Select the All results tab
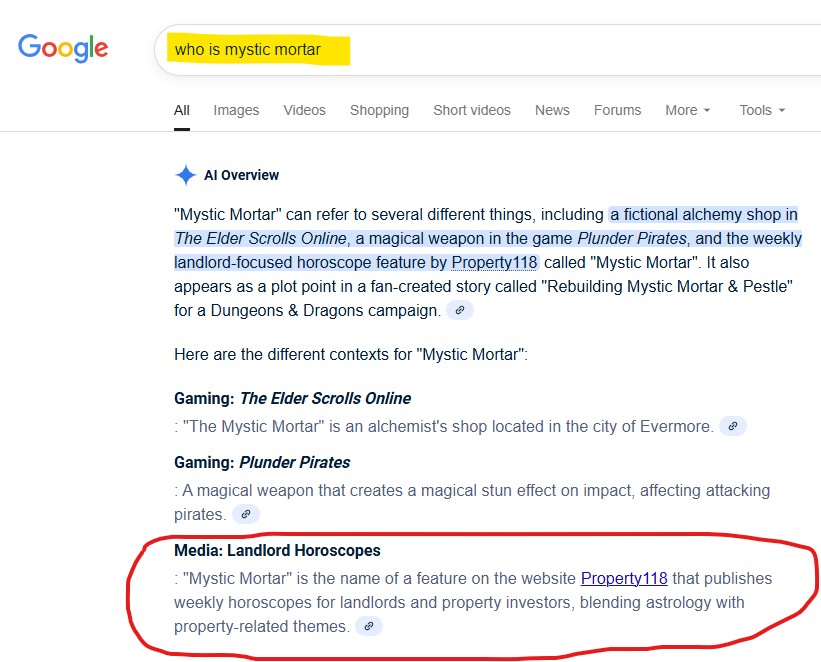Screen dimensions: 821x662 [x=181, y=110]
